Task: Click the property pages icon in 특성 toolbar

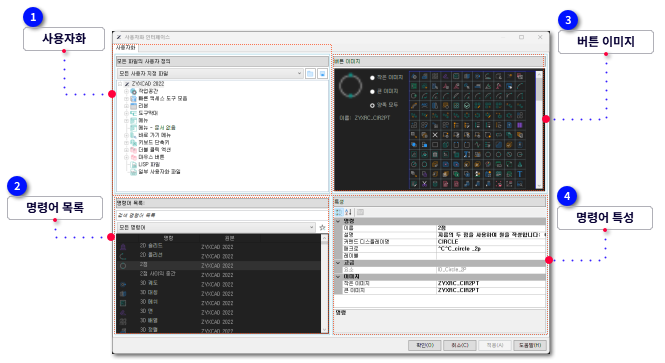Action: [x=360, y=212]
